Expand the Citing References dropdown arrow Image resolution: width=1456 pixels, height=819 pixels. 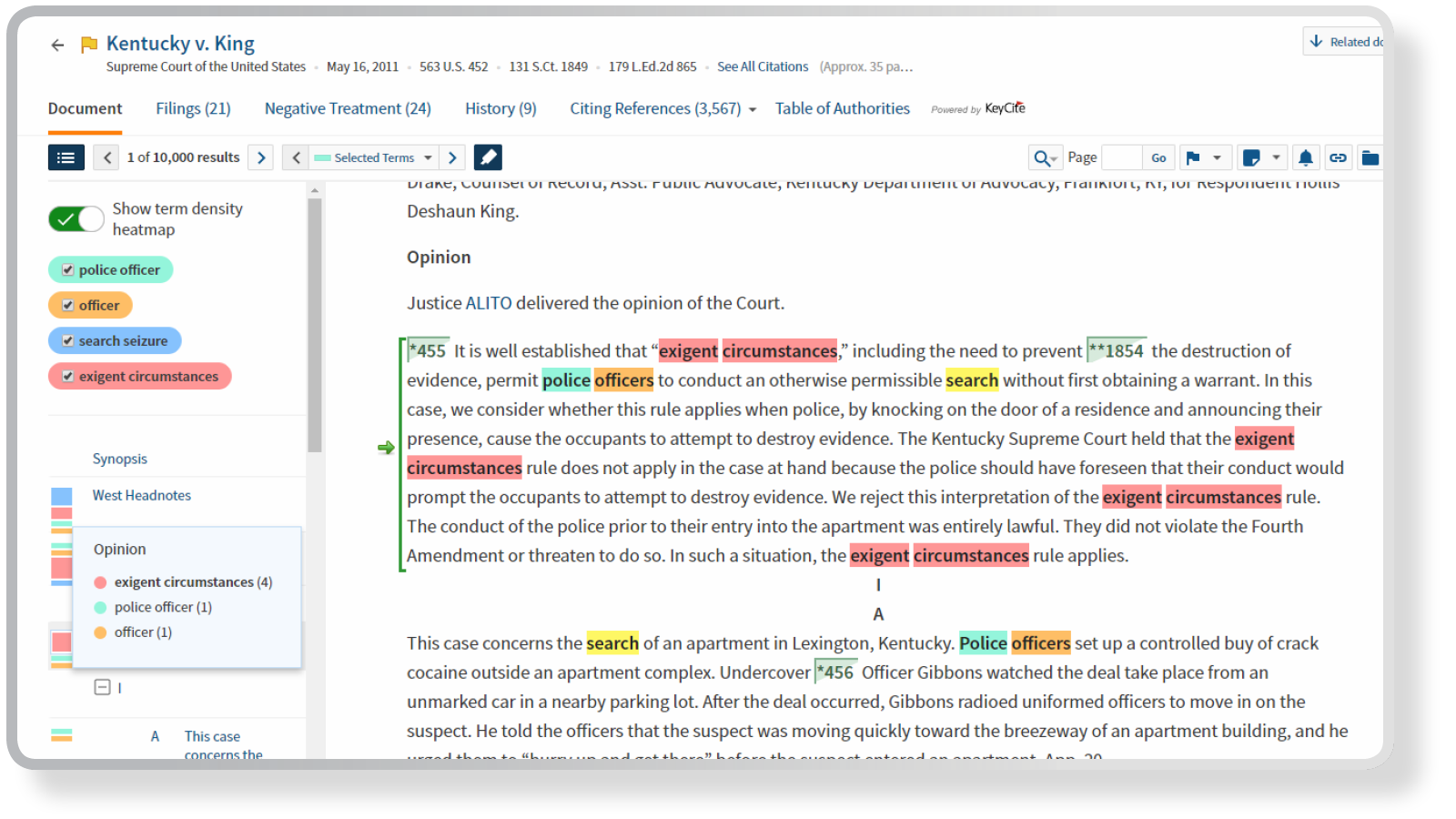[x=753, y=110]
